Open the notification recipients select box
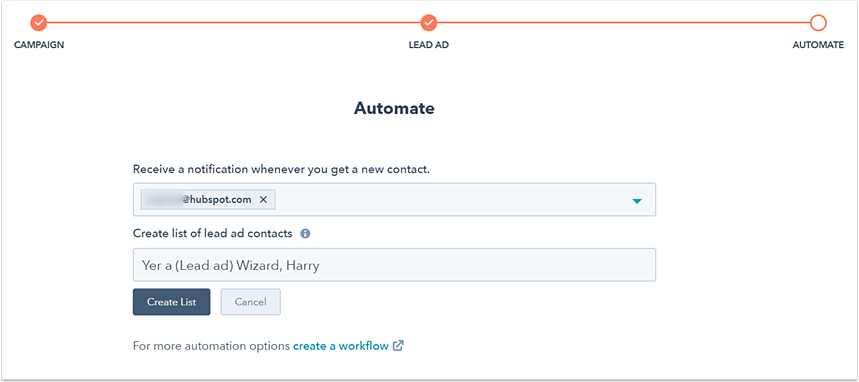Screen dimensions: 859x382 tap(394, 199)
